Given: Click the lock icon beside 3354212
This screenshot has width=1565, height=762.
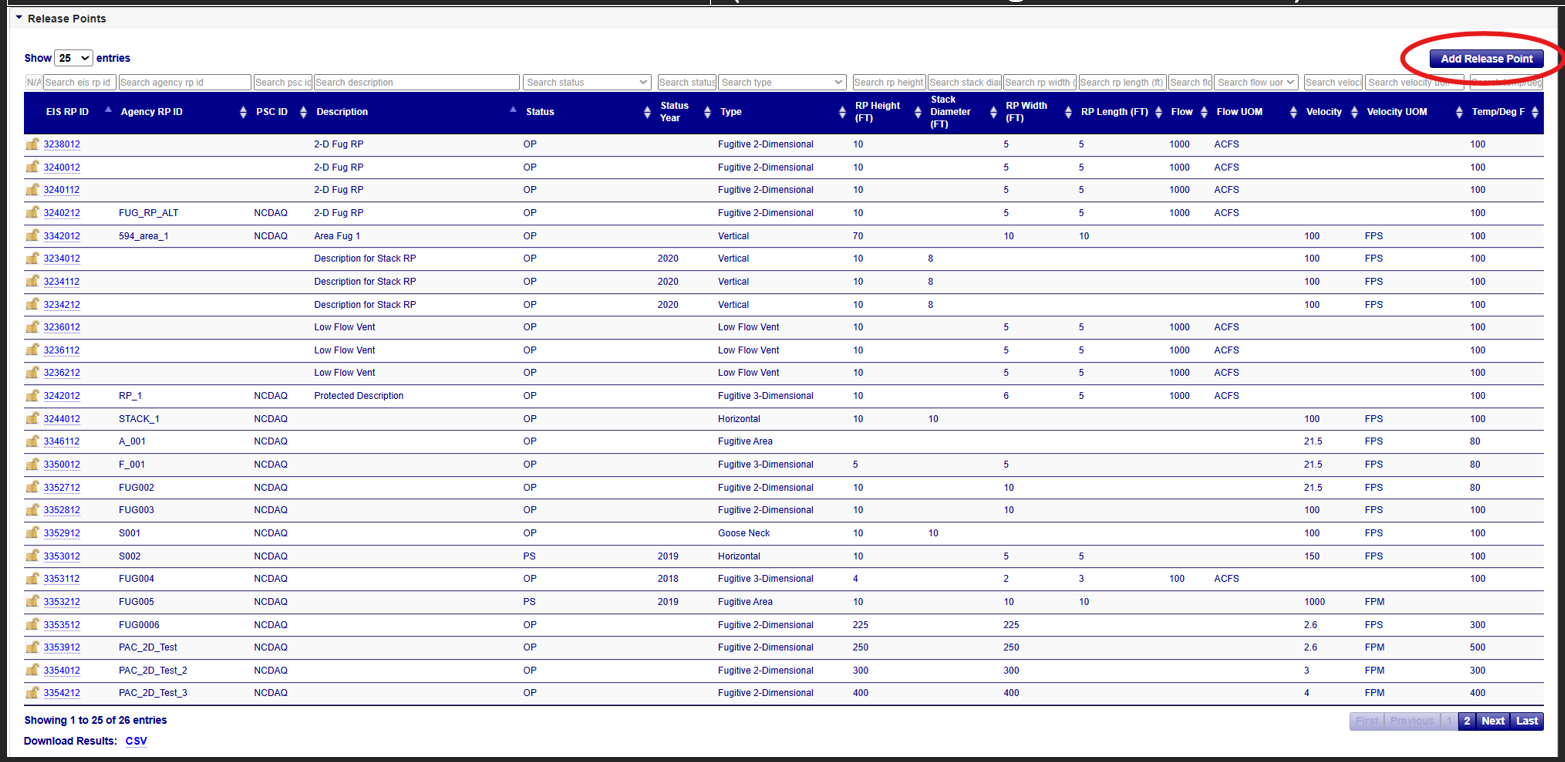Looking at the screenshot, I should coord(32,692).
